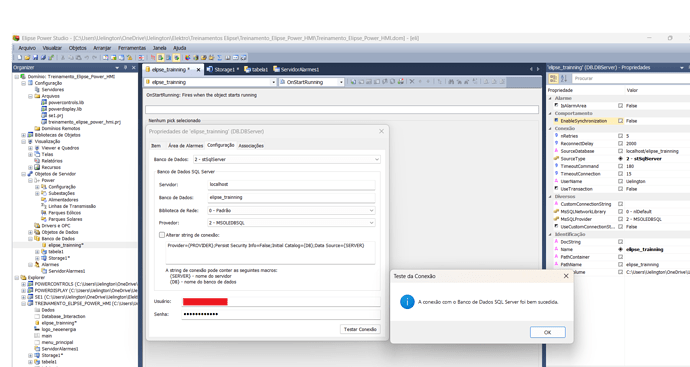Collapse the Conexão property group
Screen dimensions: 690x367
click(551, 128)
